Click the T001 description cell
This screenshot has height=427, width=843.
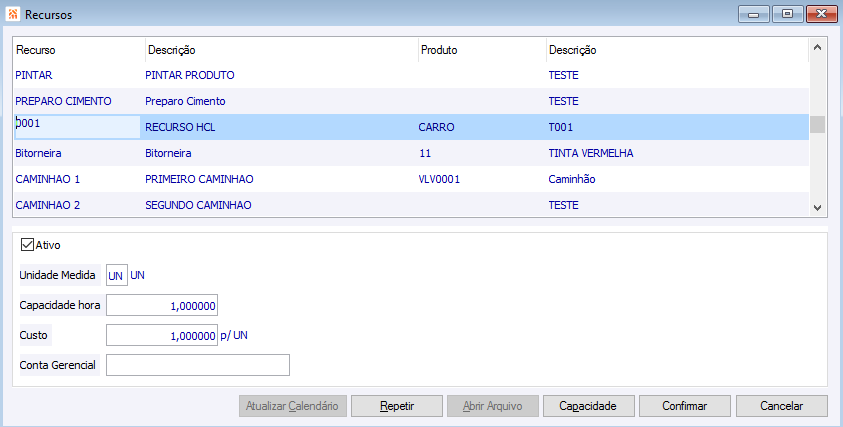[x=561, y=127]
